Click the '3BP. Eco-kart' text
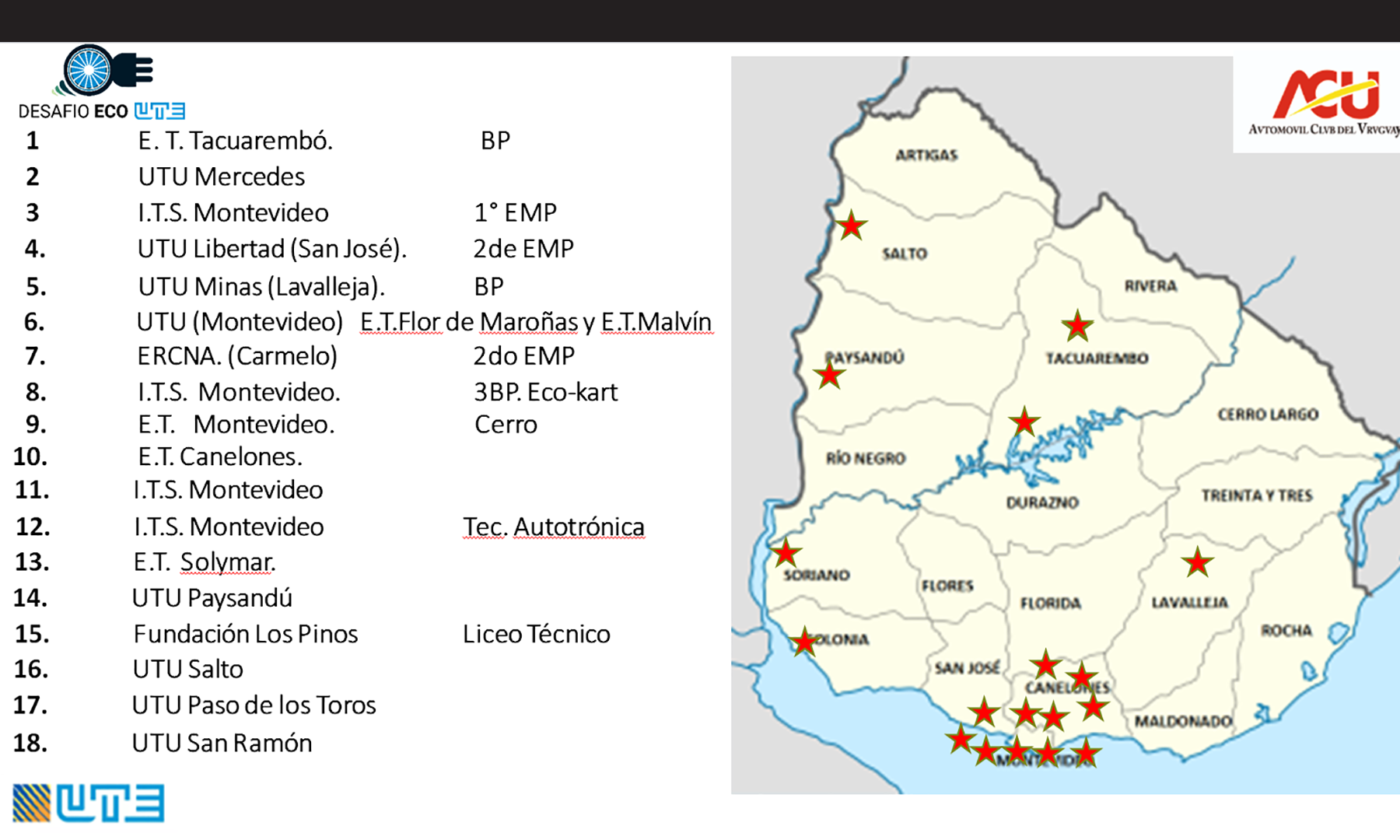 [x=546, y=392]
